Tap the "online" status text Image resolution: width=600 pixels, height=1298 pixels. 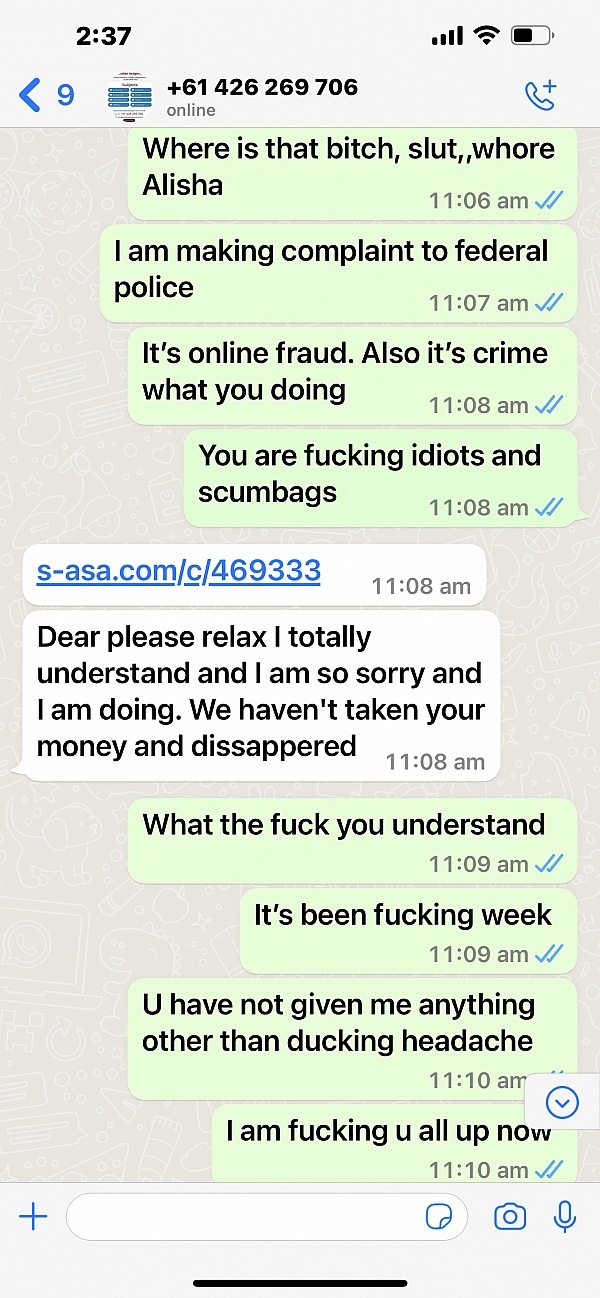191,110
